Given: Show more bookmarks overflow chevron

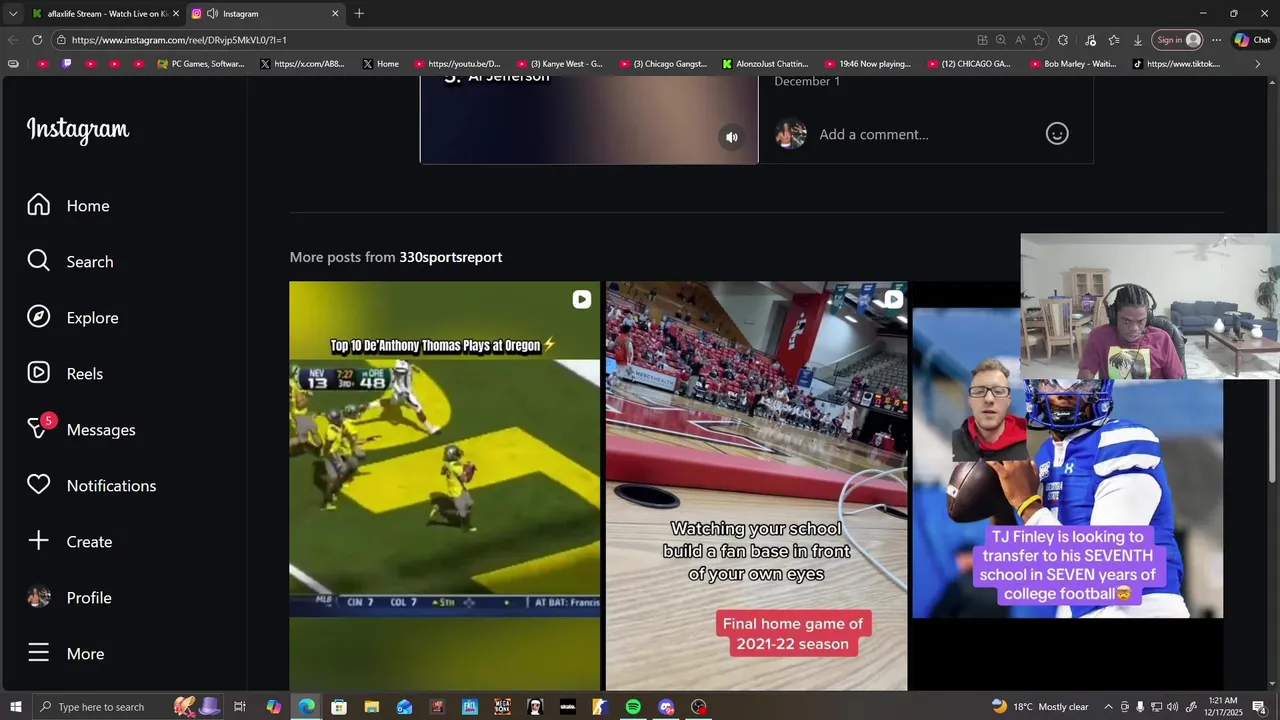Looking at the screenshot, I should [x=1258, y=63].
